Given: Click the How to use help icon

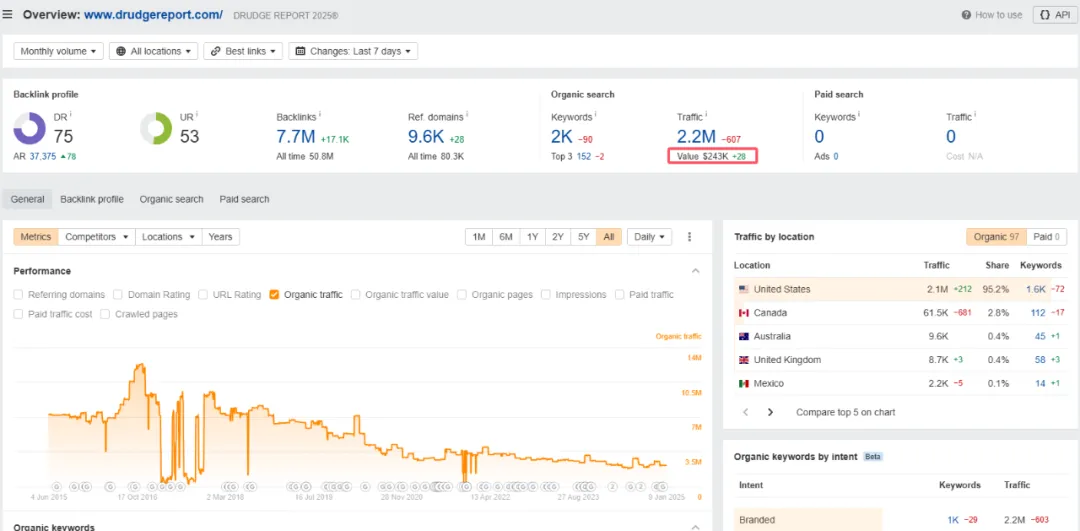Looking at the screenshot, I should click(x=966, y=14).
